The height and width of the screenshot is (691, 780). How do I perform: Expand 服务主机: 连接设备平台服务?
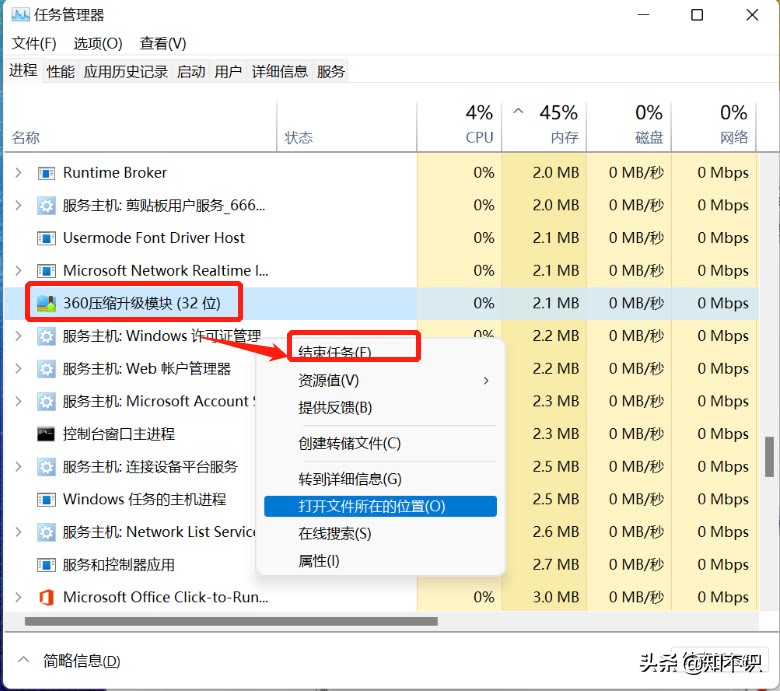[x=18, y=467]
